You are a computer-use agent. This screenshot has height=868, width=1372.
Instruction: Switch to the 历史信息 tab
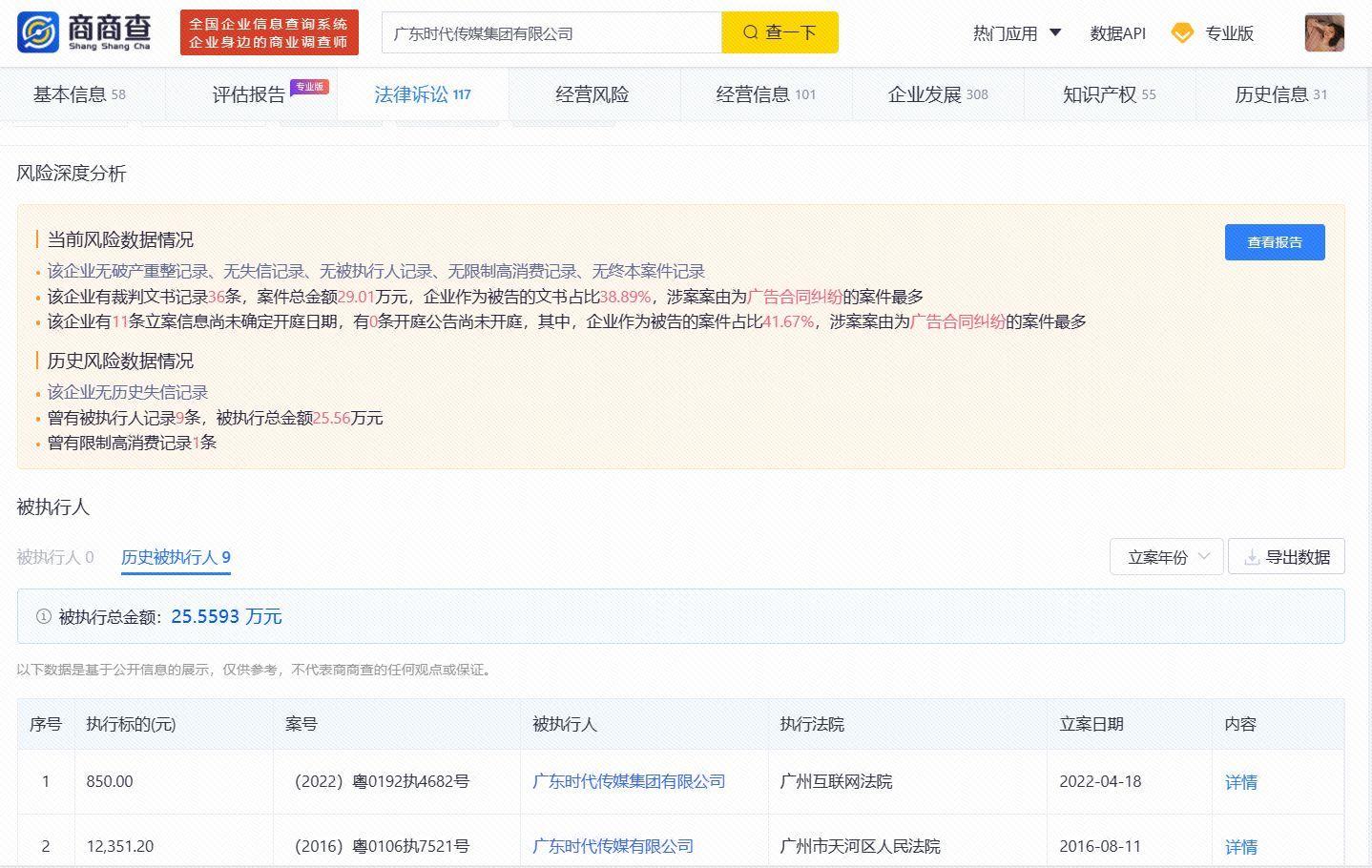(x=1281, y=94)
